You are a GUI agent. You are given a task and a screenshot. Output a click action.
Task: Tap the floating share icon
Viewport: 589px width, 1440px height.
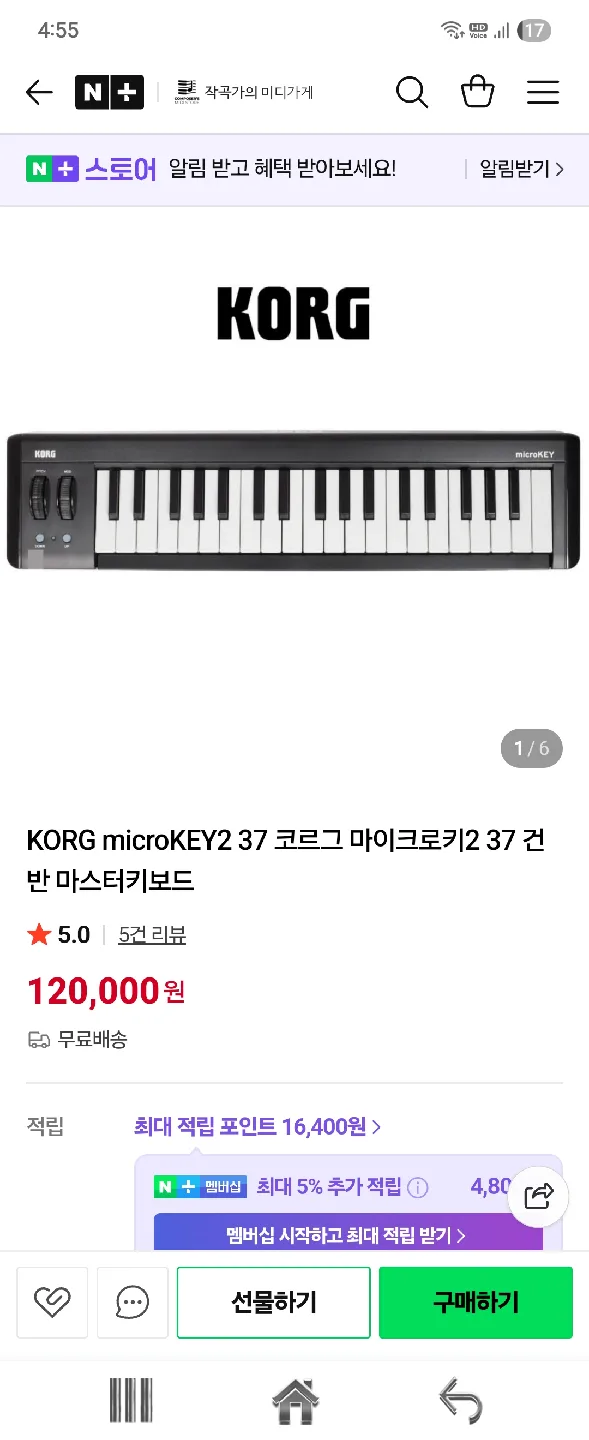click(539, 1196)
